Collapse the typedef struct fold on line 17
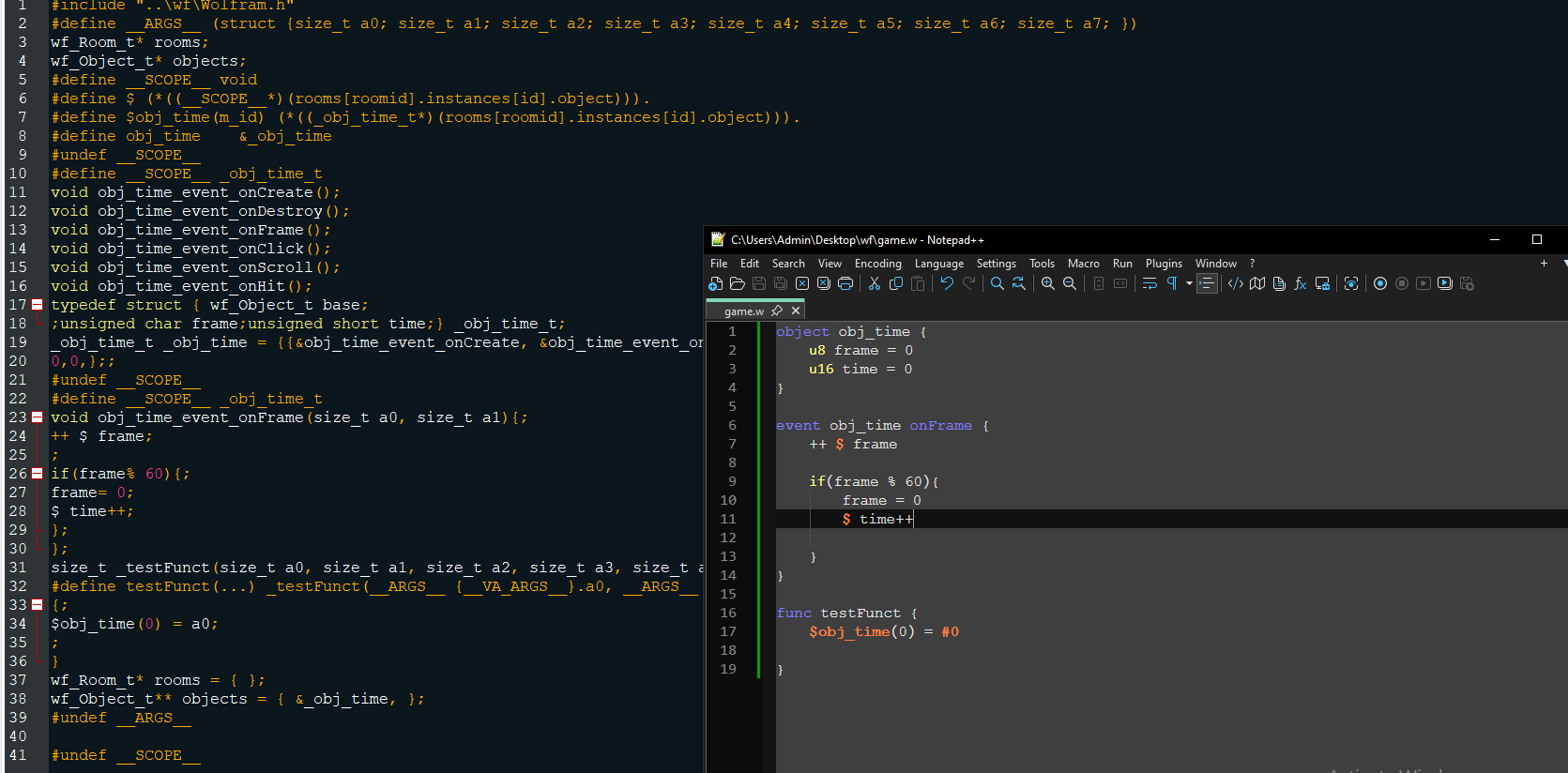This screenshot has width=1568, height=773. [37, 305]
